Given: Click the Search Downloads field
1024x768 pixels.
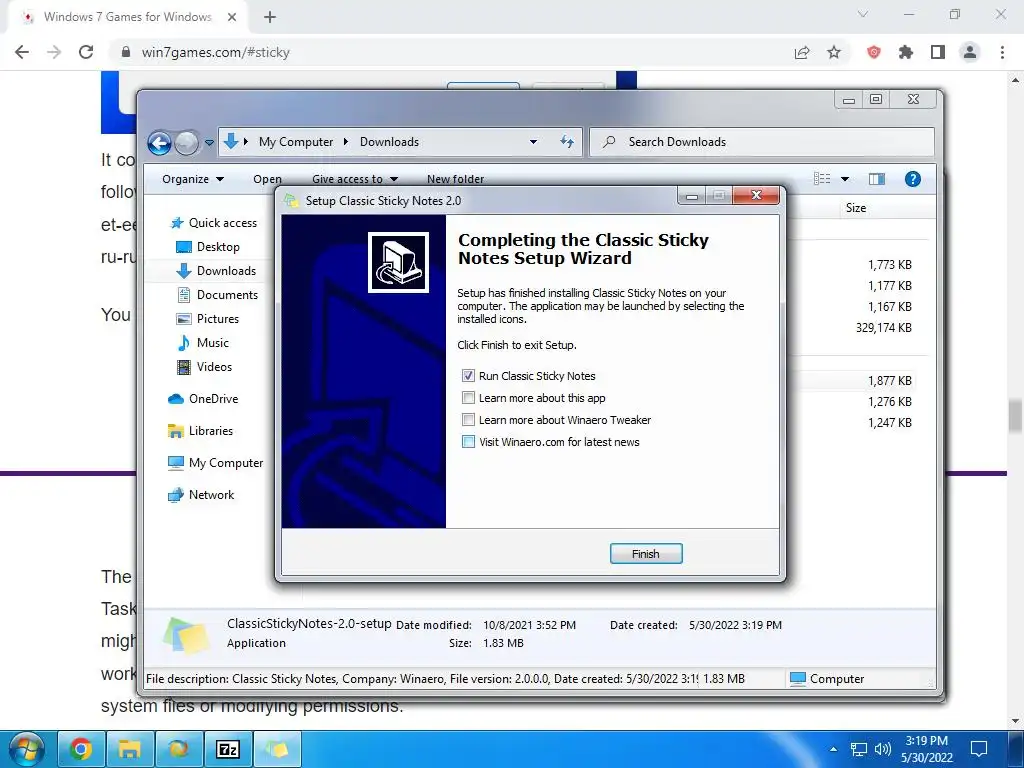Looking at the screenshot, I should tap(761, 142).
